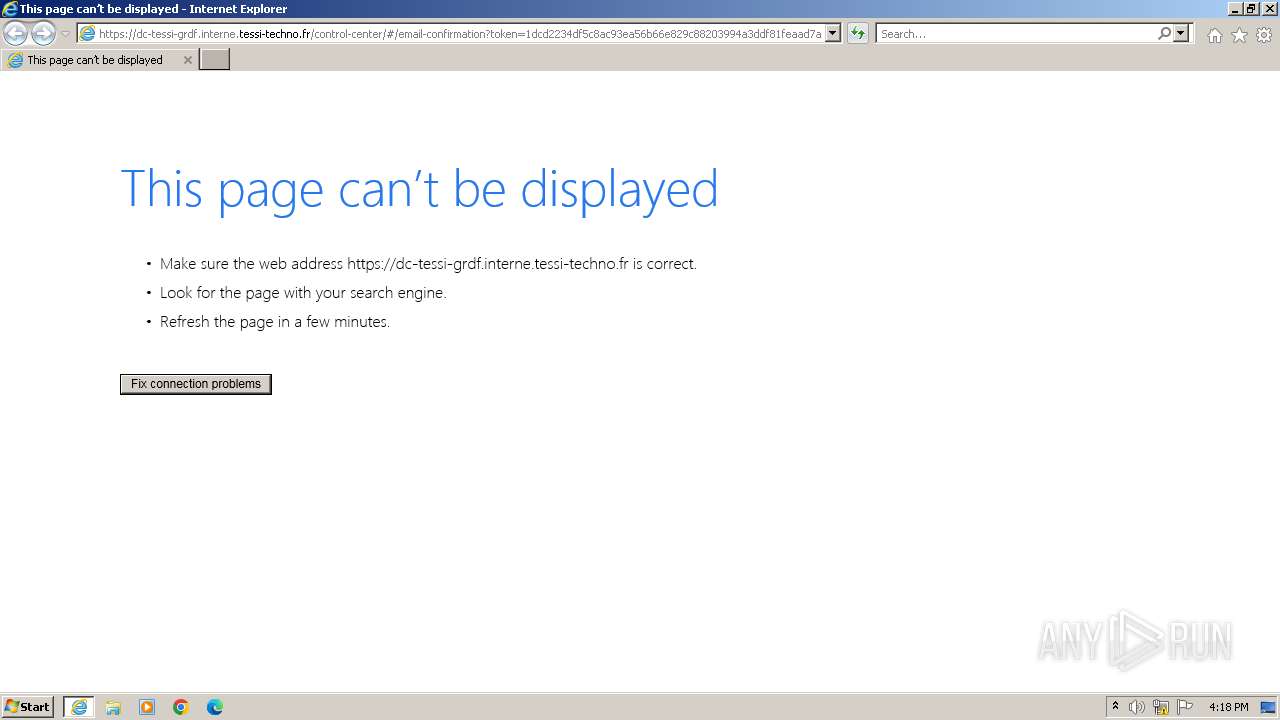Click the Show desktop button

[1268, 707]
